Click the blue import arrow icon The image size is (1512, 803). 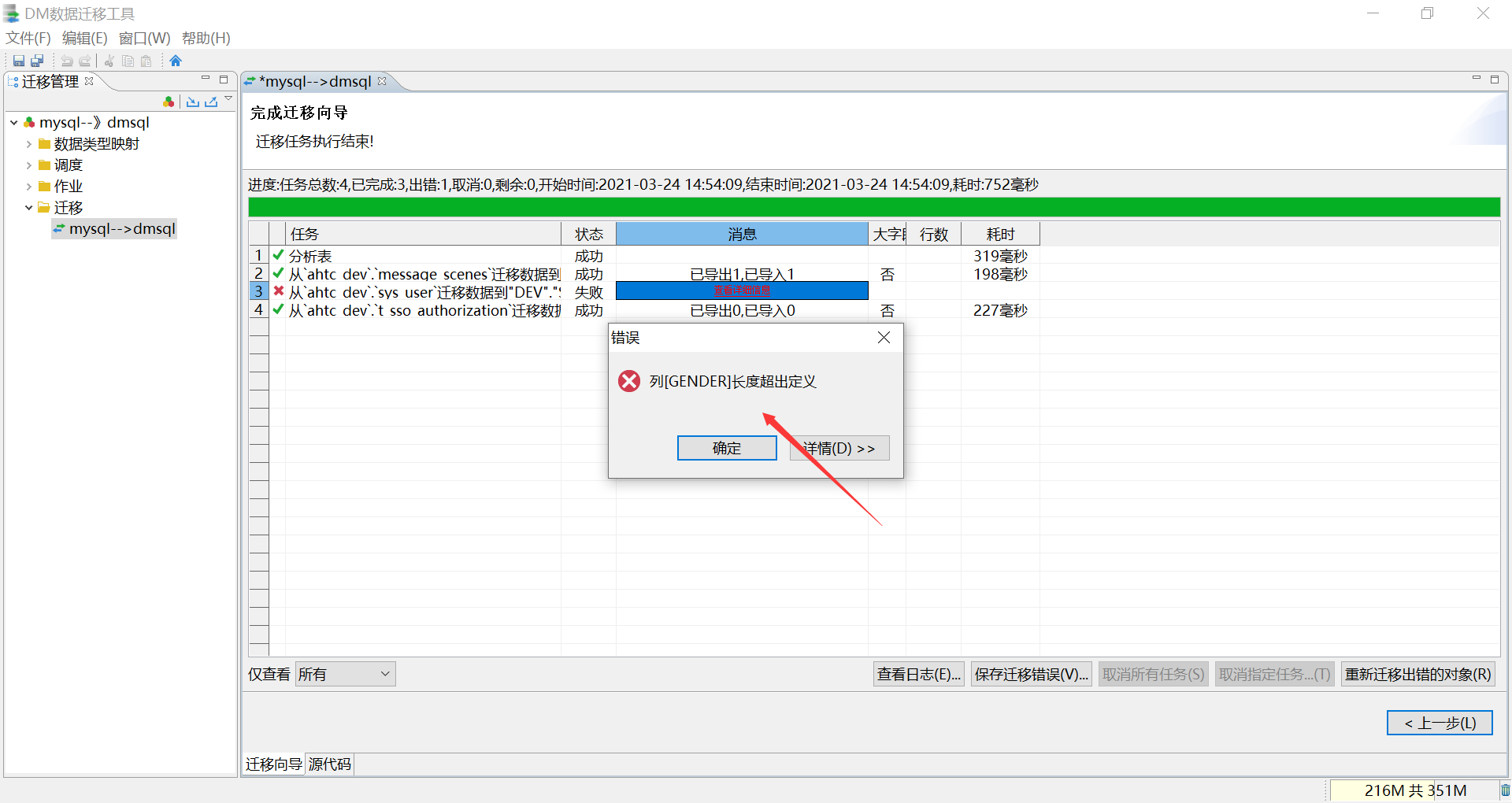193,102
